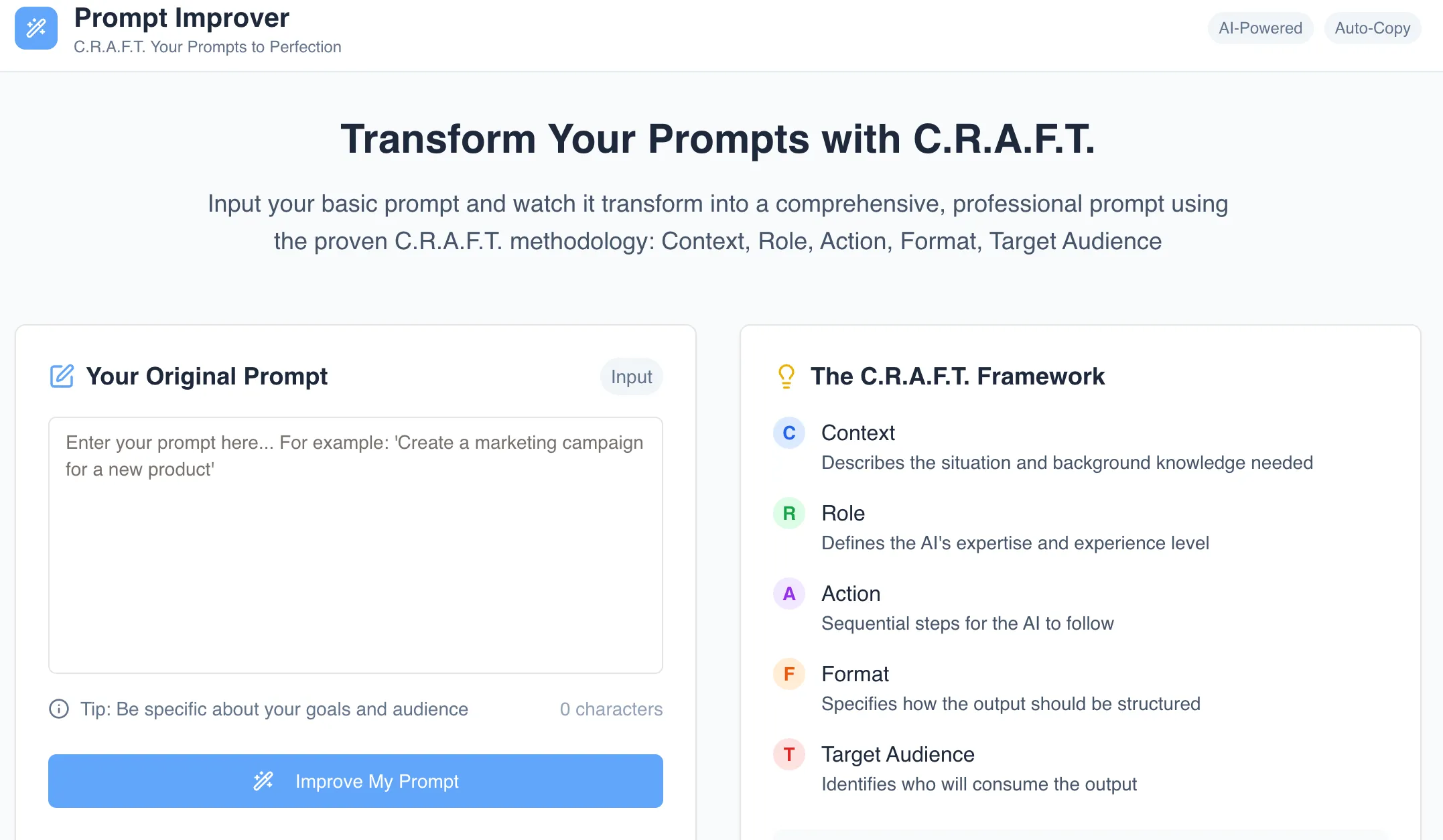Image resolution: width=1443 pixels, height=840 pixels.
Task: Click the lightbulb icon next to Framework heading
Action: [x=786, y=376]
